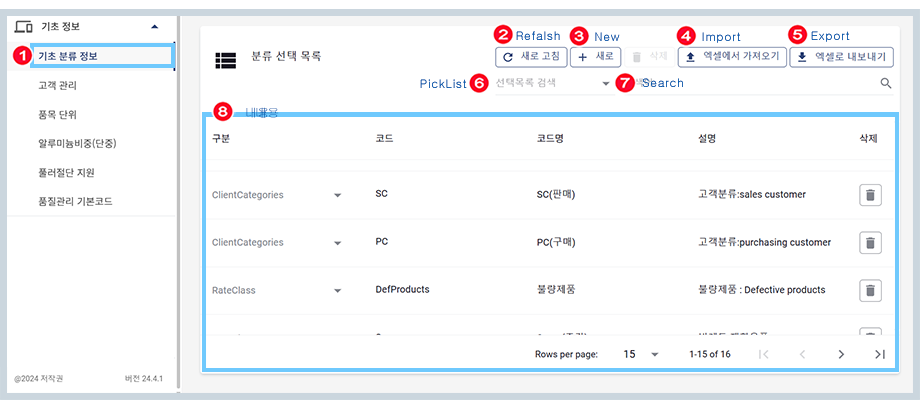Go to next page of table
The image size is (920, 400).
(x=841, y=354)
